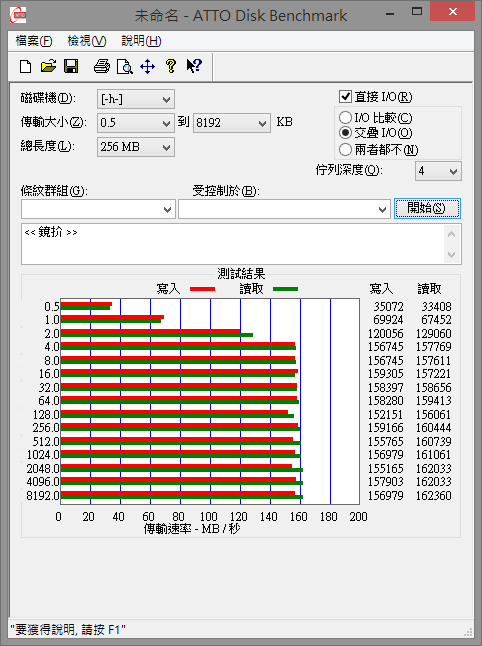Click the resize grip at window corner
The height and width of the screenshot is (646, 482).
click(468, 632)
